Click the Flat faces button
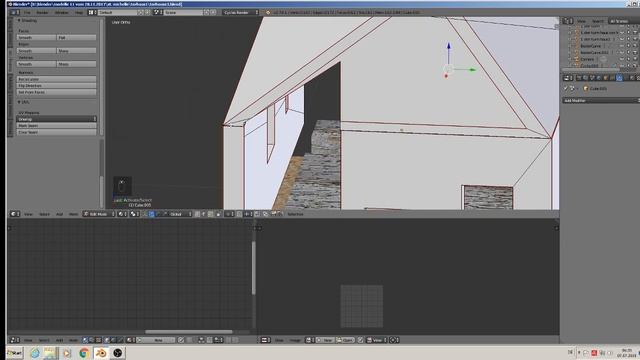640x360 pixels. (76, 38)
